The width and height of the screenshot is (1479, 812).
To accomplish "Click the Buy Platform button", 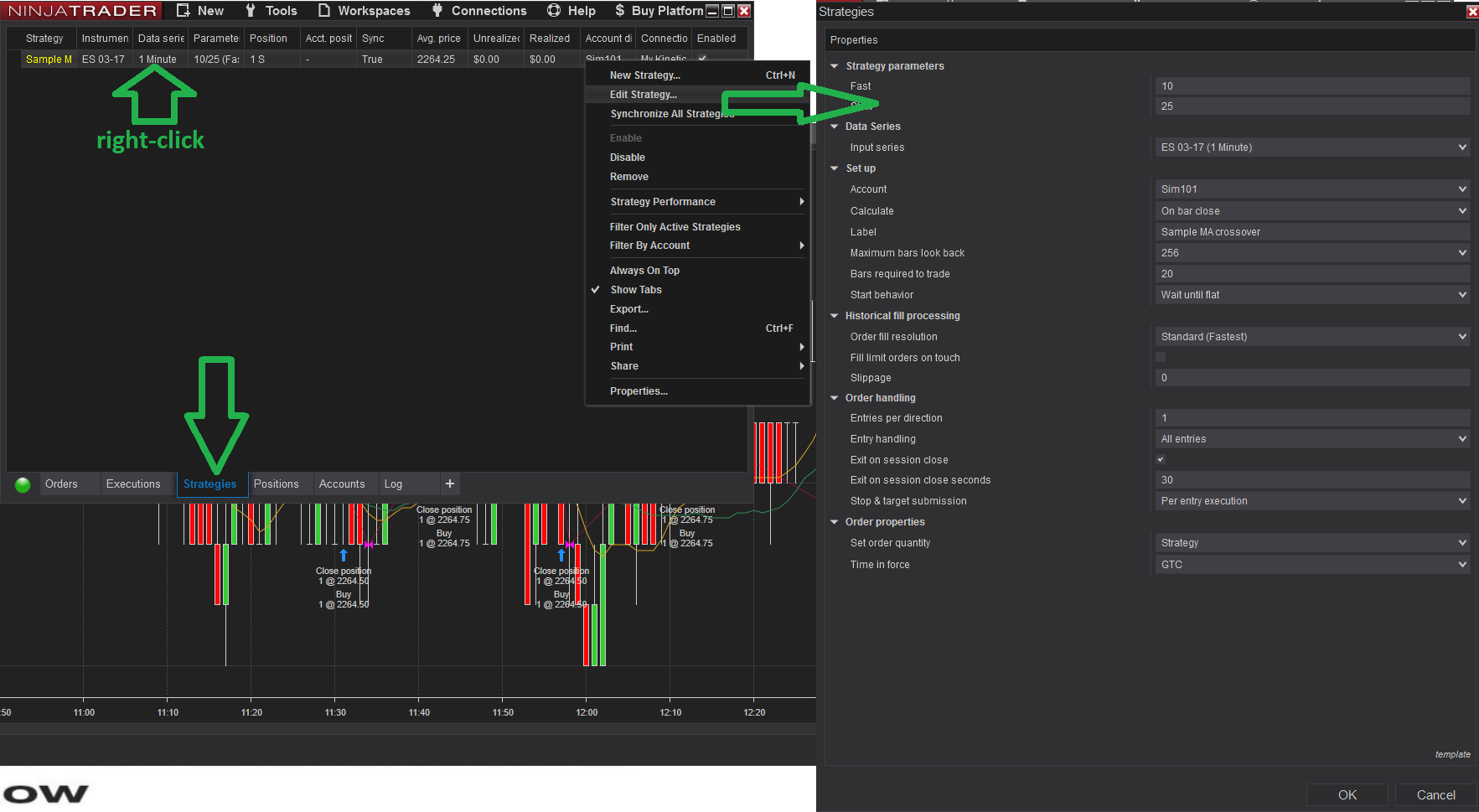I will point(659,11).
